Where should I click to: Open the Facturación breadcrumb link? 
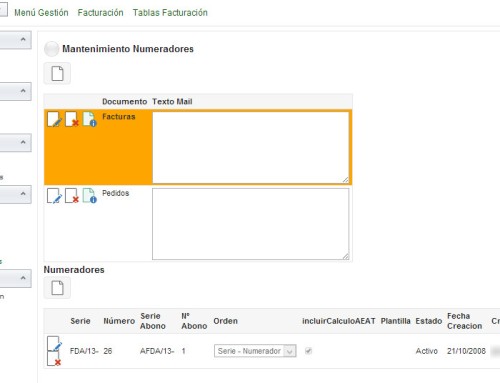(x=100, y=13)
